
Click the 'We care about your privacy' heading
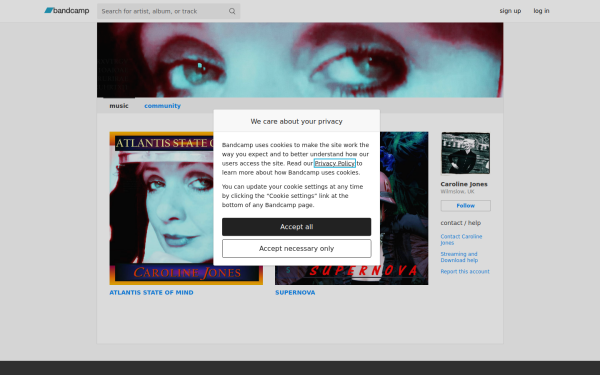[x=297, y=121]
